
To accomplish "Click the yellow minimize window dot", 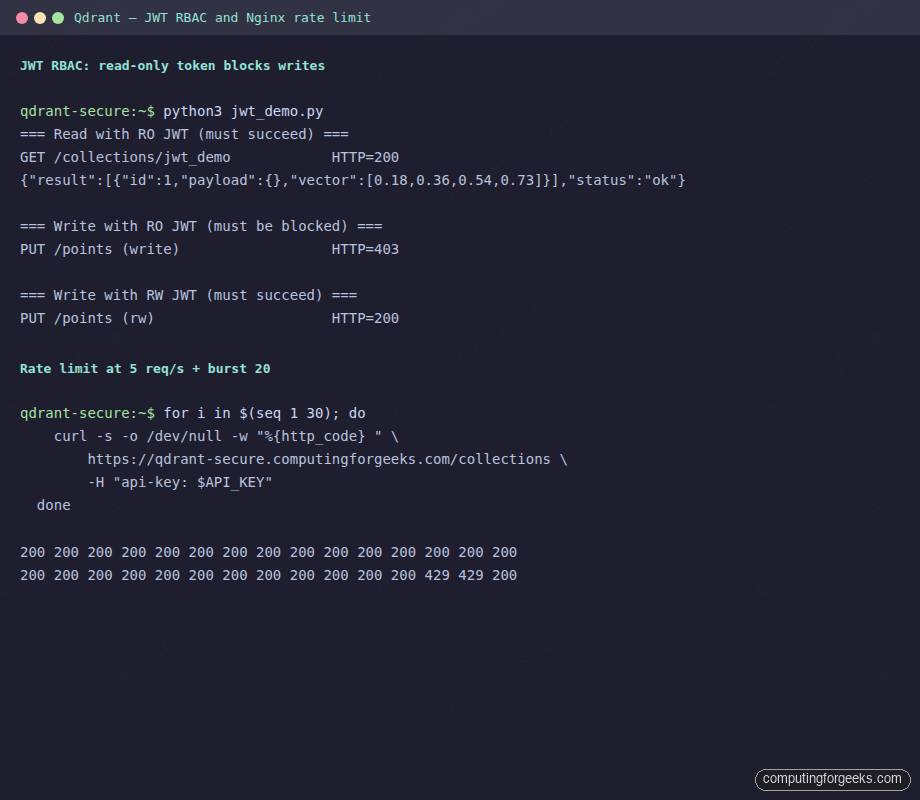I will pos(40,18).
